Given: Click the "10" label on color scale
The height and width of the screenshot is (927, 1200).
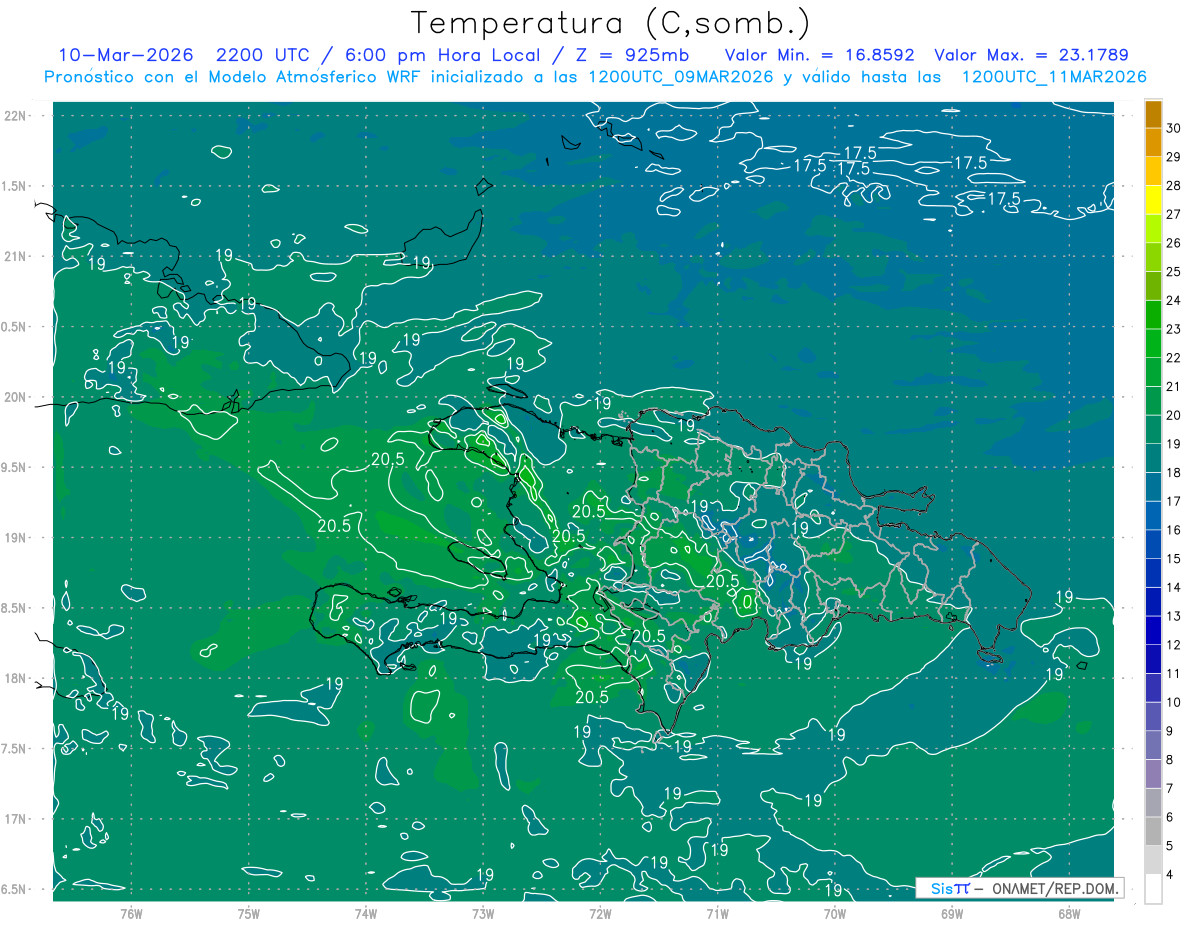Looking at the screenshot, I should [1174, 702].
